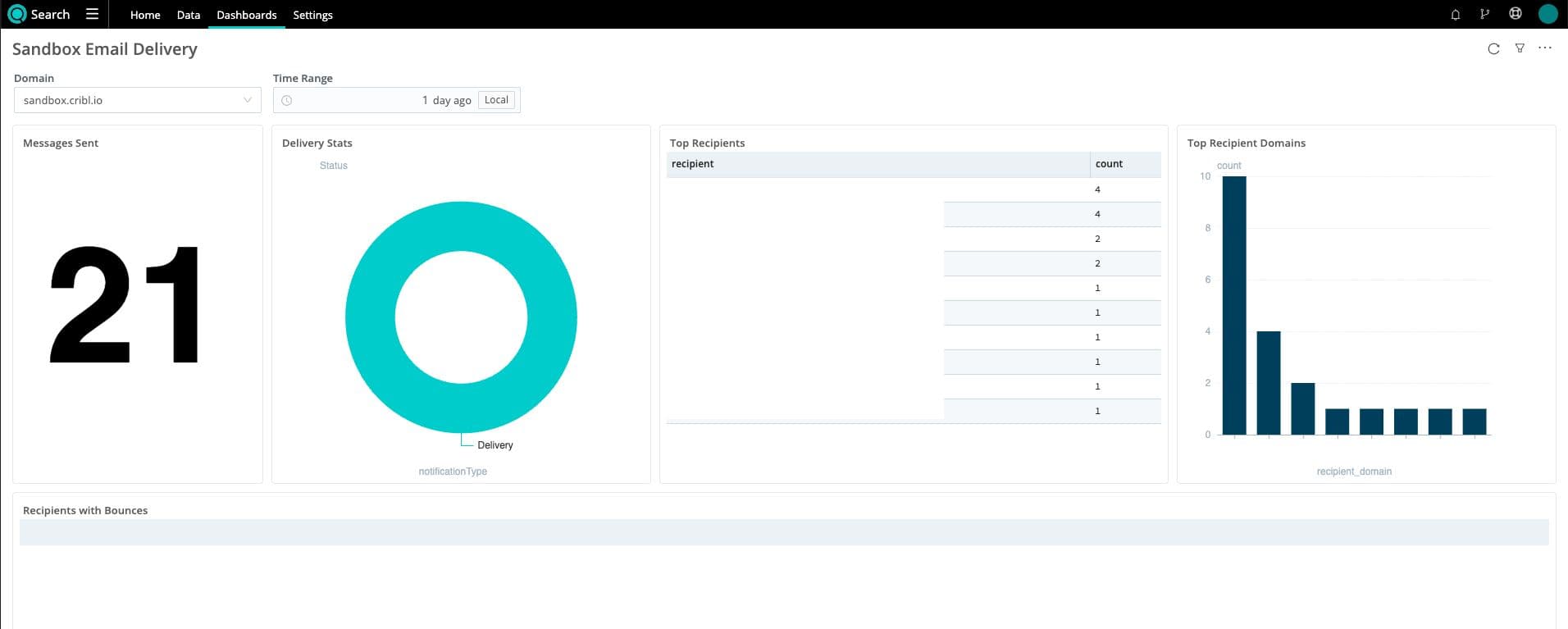Open the user avatar menu
This screenshot has width=1568, height=629.
tap(1547, 14)
